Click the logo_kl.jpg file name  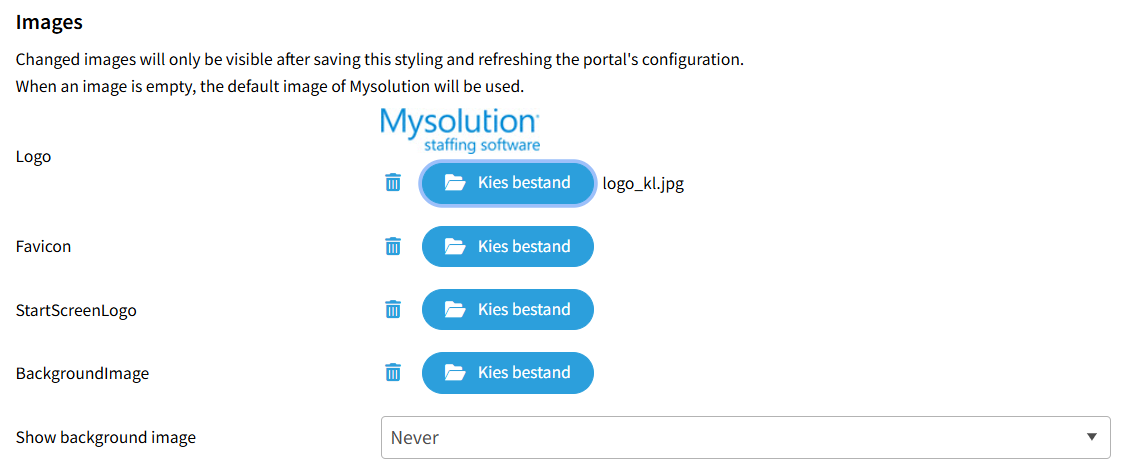pos(643,184)
